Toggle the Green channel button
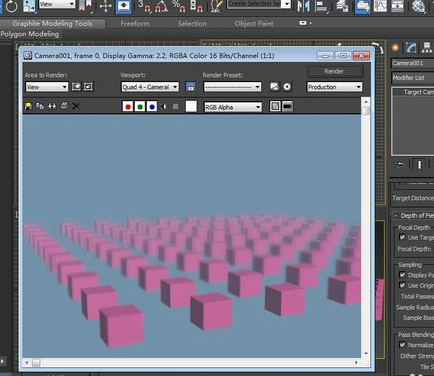 (x=140, y=107)
